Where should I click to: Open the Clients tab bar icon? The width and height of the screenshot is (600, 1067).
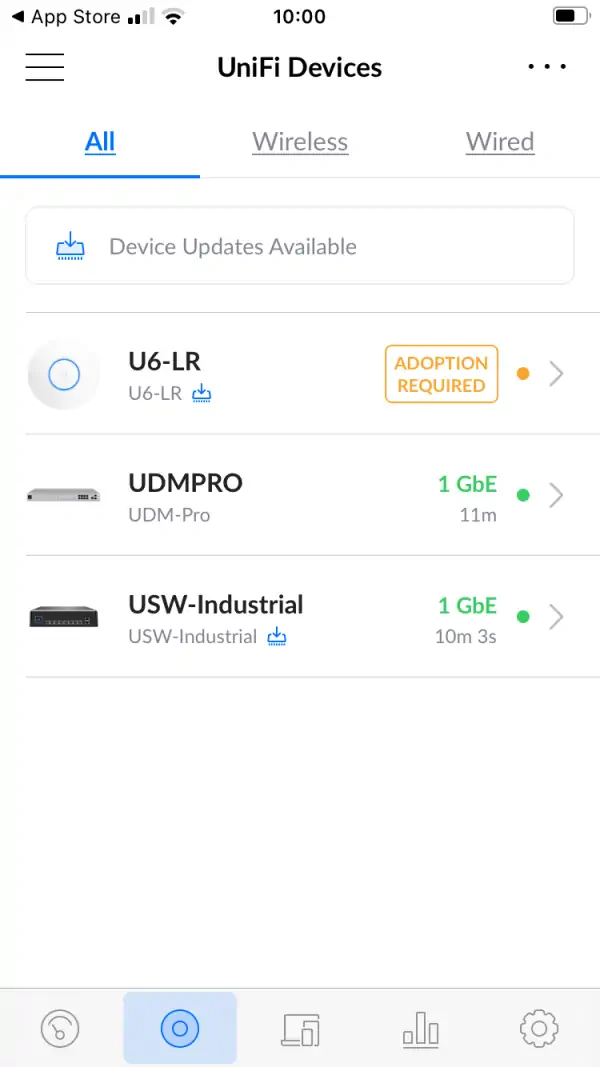301,1027
